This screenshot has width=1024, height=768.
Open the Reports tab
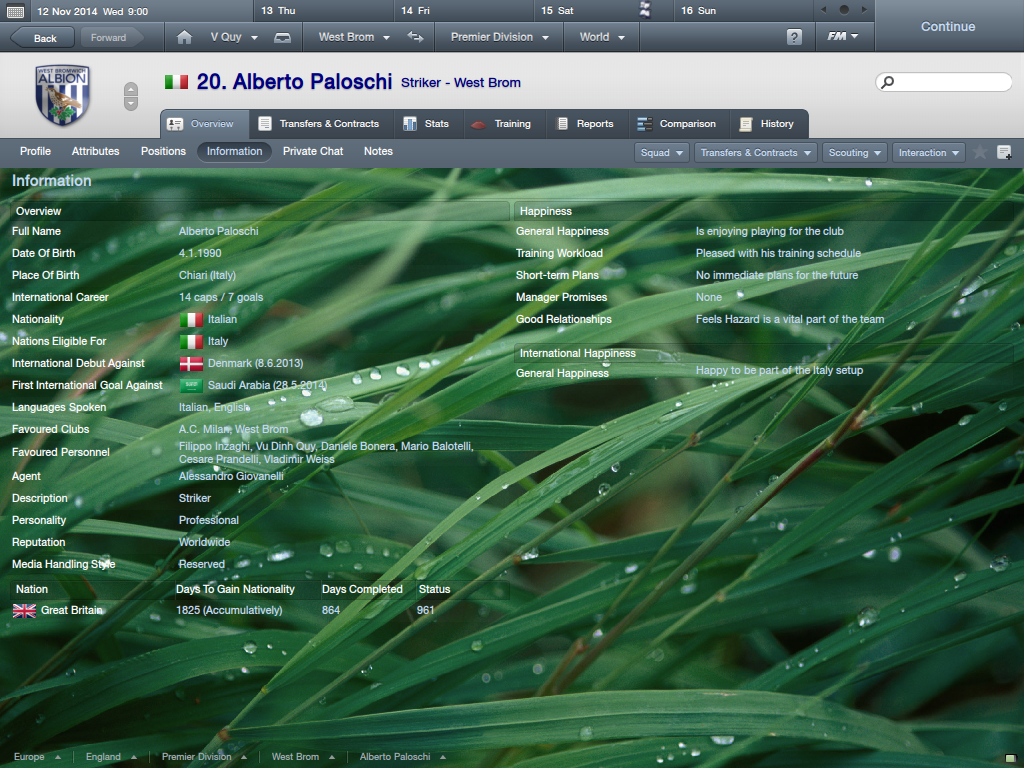(x=586, y=123)
